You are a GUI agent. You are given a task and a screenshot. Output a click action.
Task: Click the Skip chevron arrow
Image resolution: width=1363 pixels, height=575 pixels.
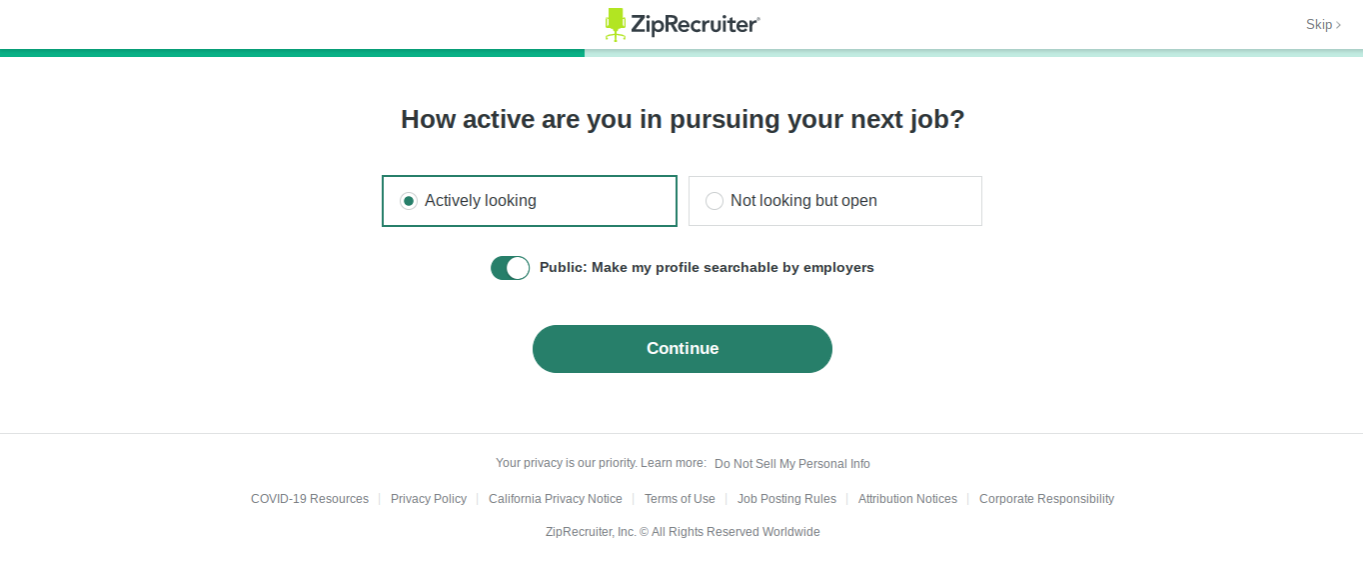[x=1338, y=25]
